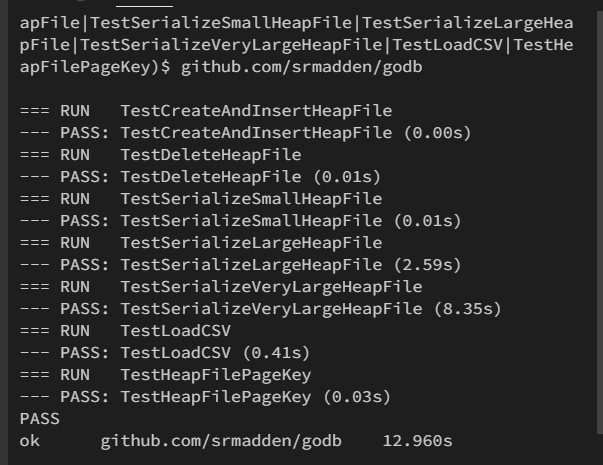
Task: Click the 8.35s duration text
Action: click(x=468, y=309)
